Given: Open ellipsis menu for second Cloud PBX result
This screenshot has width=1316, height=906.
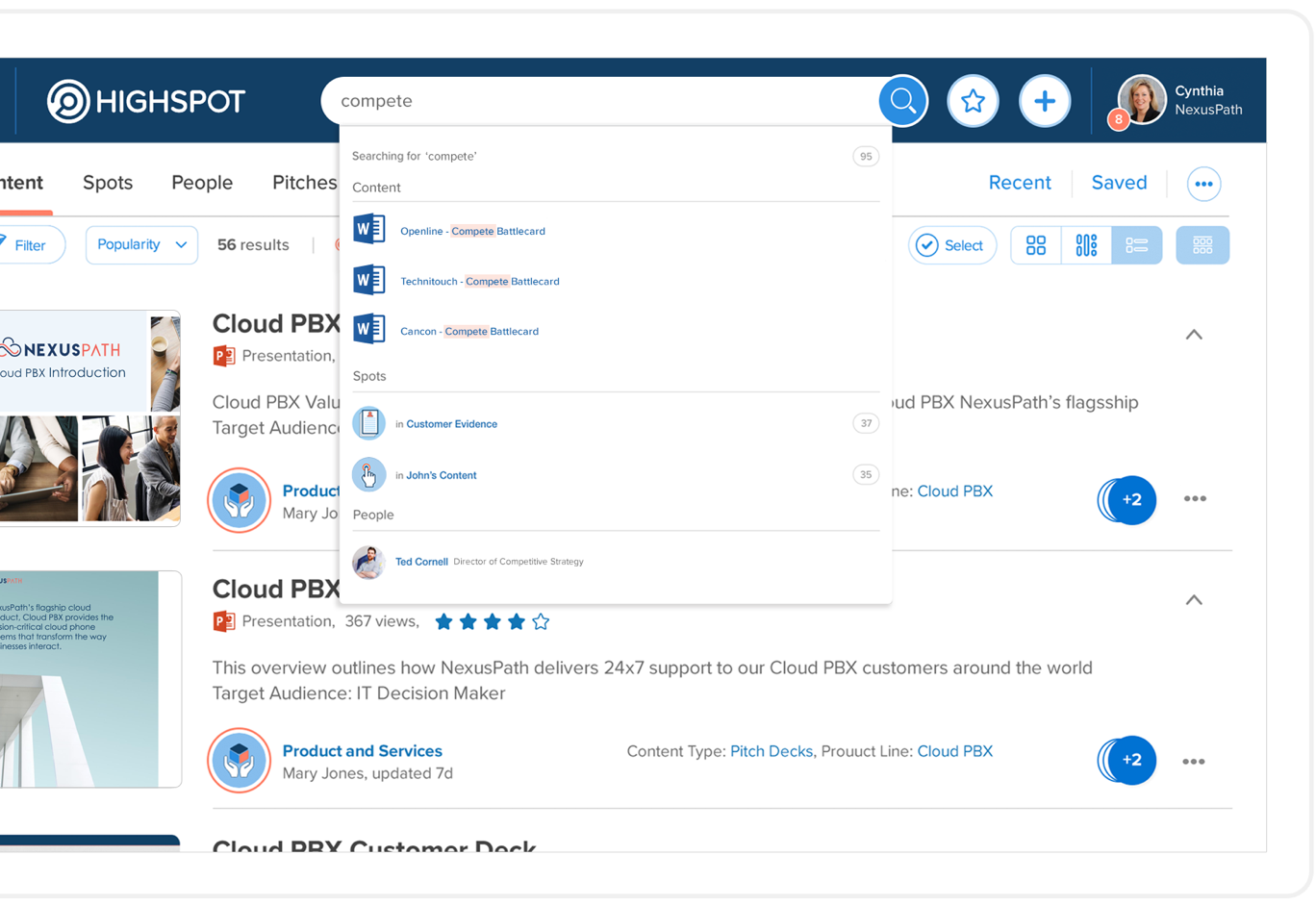Looking at the screenshot, I should click(1194, 761).
